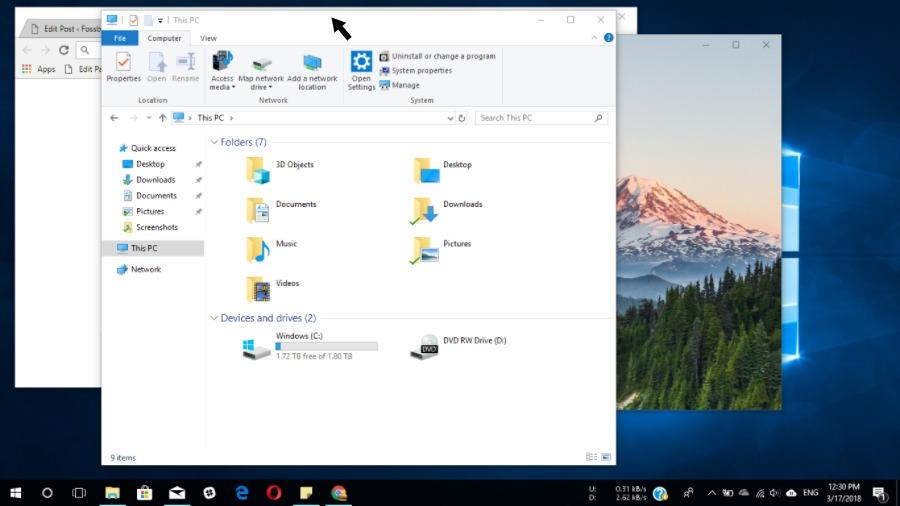
Task: Collapse the Folders (7) section
Action: 214,142
